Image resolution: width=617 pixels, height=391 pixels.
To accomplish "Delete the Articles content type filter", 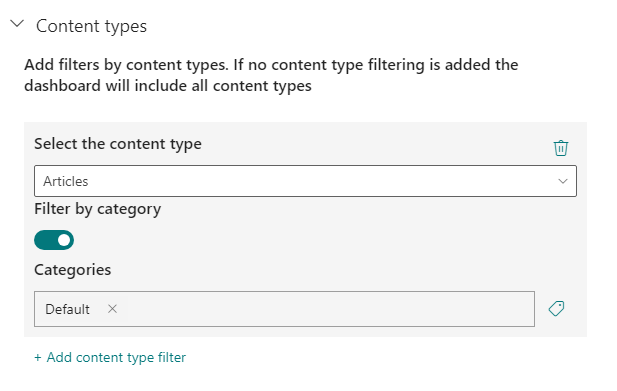I will pyautogui.click(x=561, y=148).
